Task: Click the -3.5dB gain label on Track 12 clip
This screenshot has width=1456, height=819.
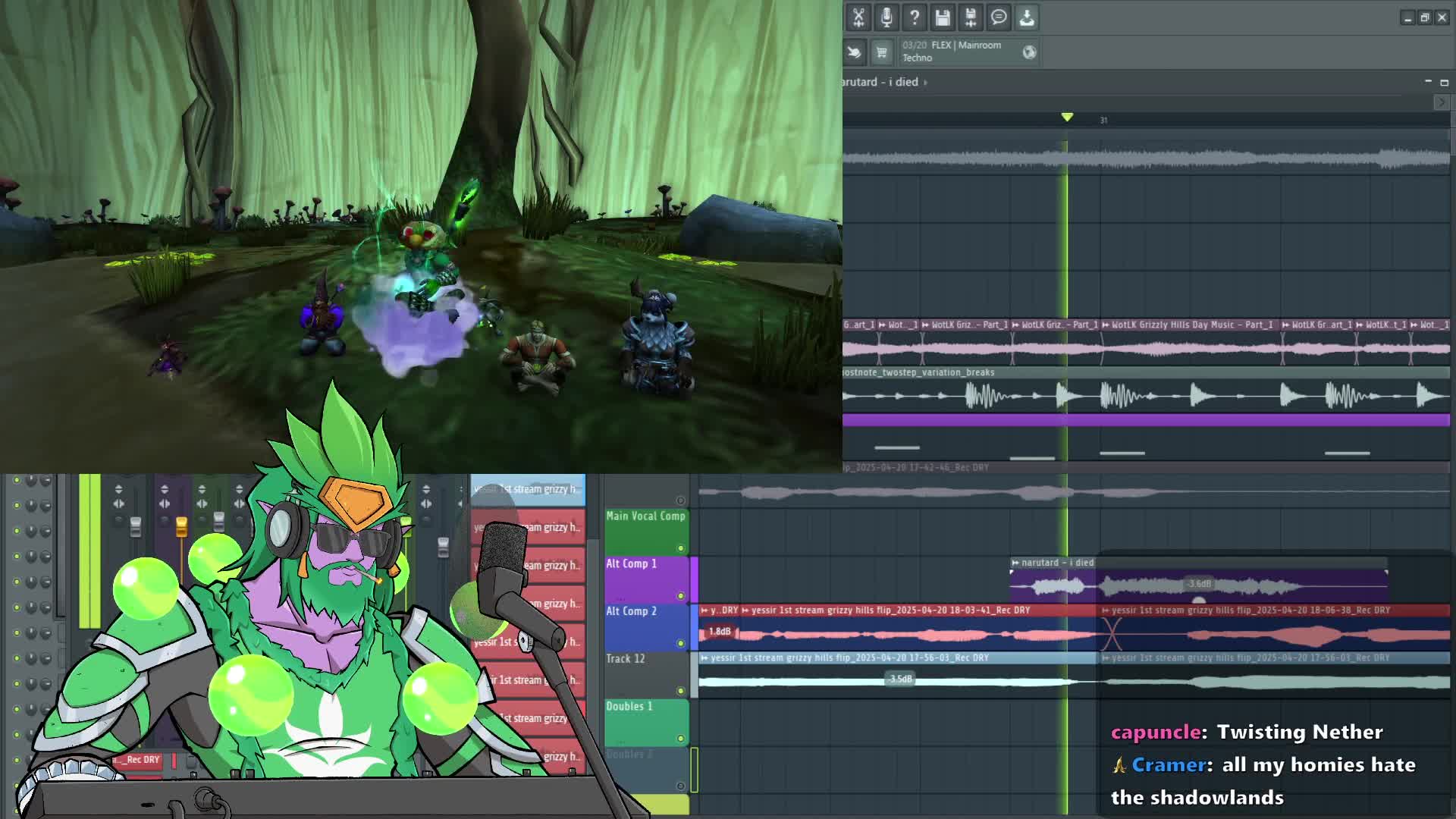Action: pyautogui.click(x=899, y=679)
